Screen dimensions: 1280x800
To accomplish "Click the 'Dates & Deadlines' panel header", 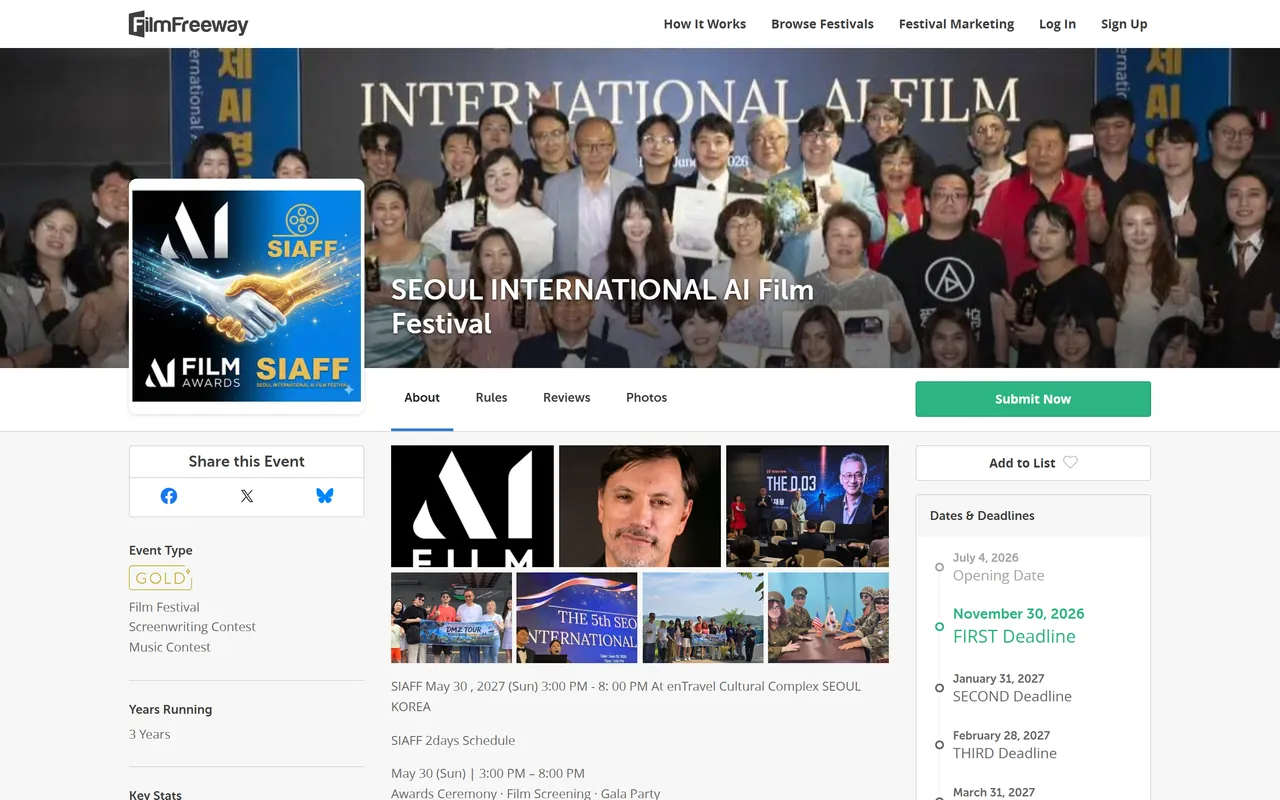I will (x=1033, y=516).
